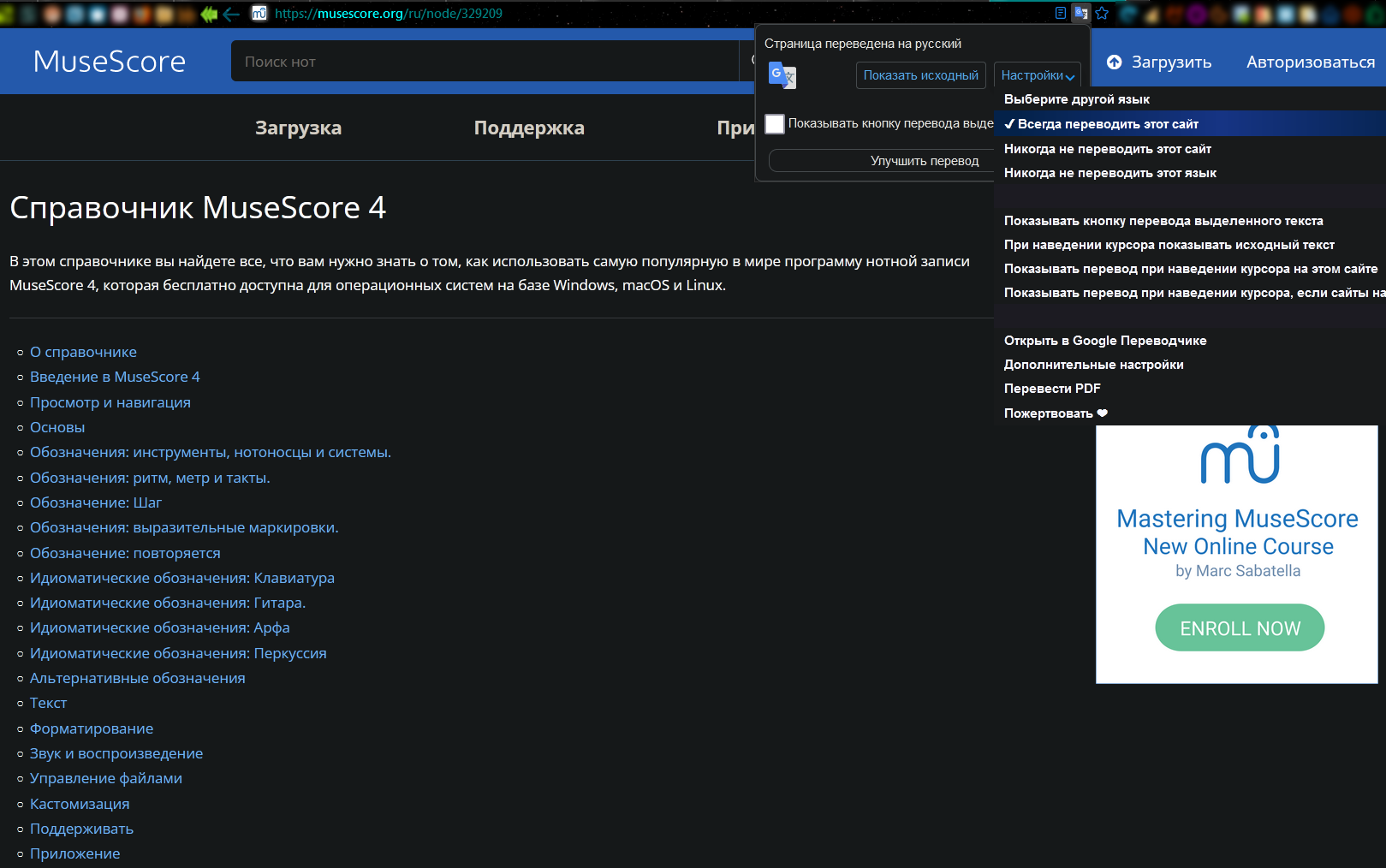
Task: Click the green double-arrow back icon
Action: 209,14
